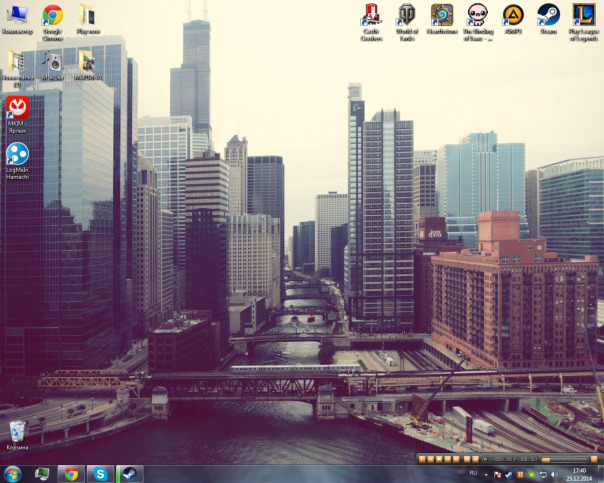This screenshot has height=483, width=604.
Task: Launch World of Tanks shortcut
Action: pos(406,16)
